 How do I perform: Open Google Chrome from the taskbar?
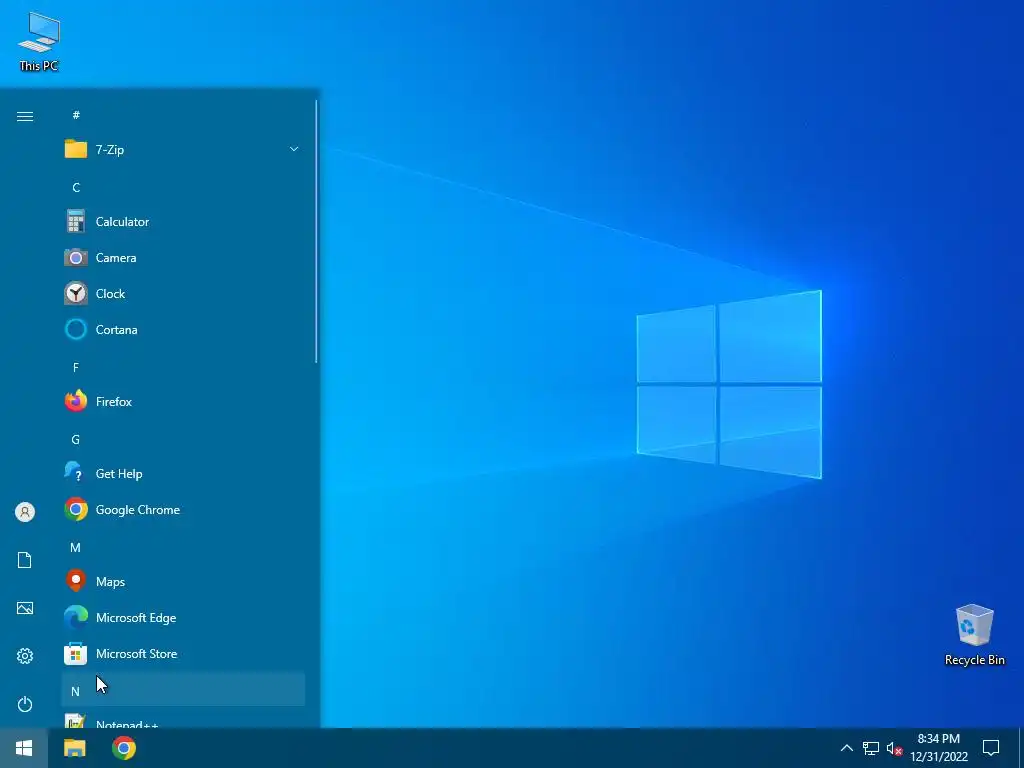[123, 748]
